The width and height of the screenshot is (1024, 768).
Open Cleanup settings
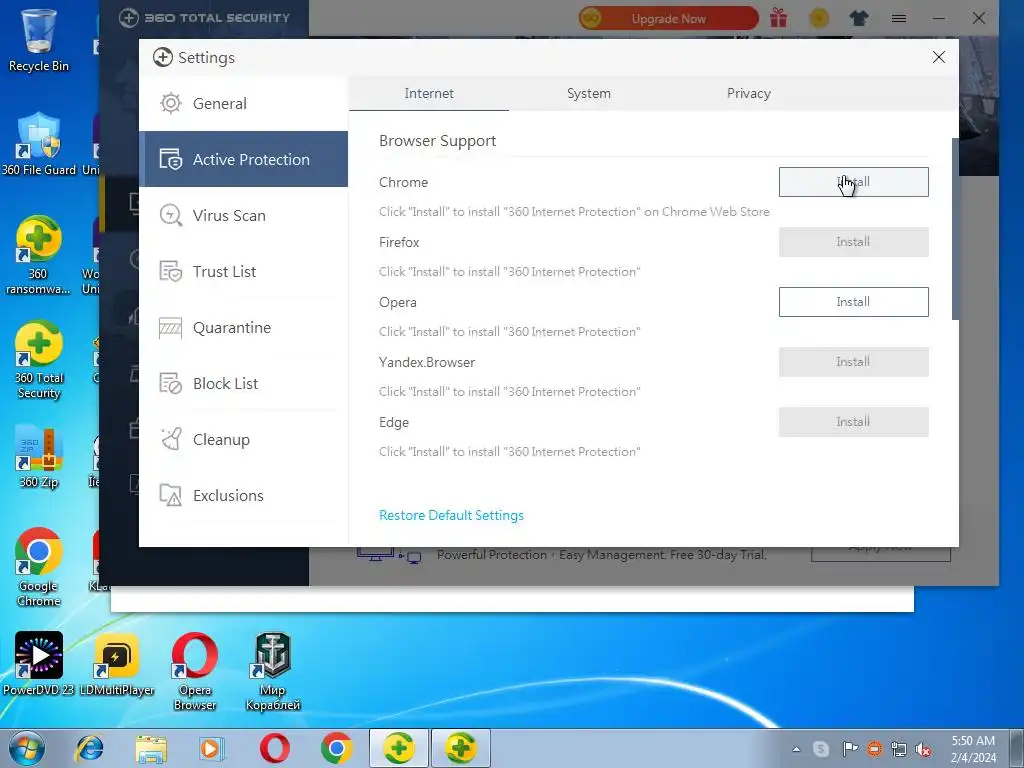(x=243, y=440)
